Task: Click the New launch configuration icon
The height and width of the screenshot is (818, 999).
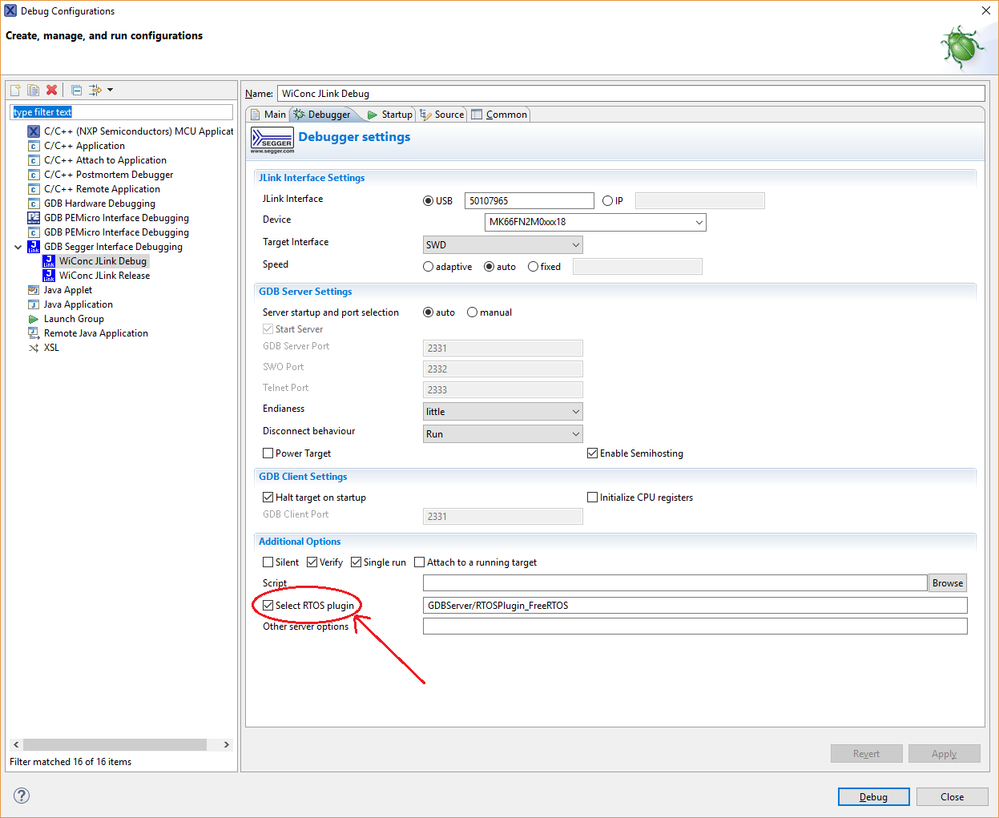Action: tap(15, 90)
